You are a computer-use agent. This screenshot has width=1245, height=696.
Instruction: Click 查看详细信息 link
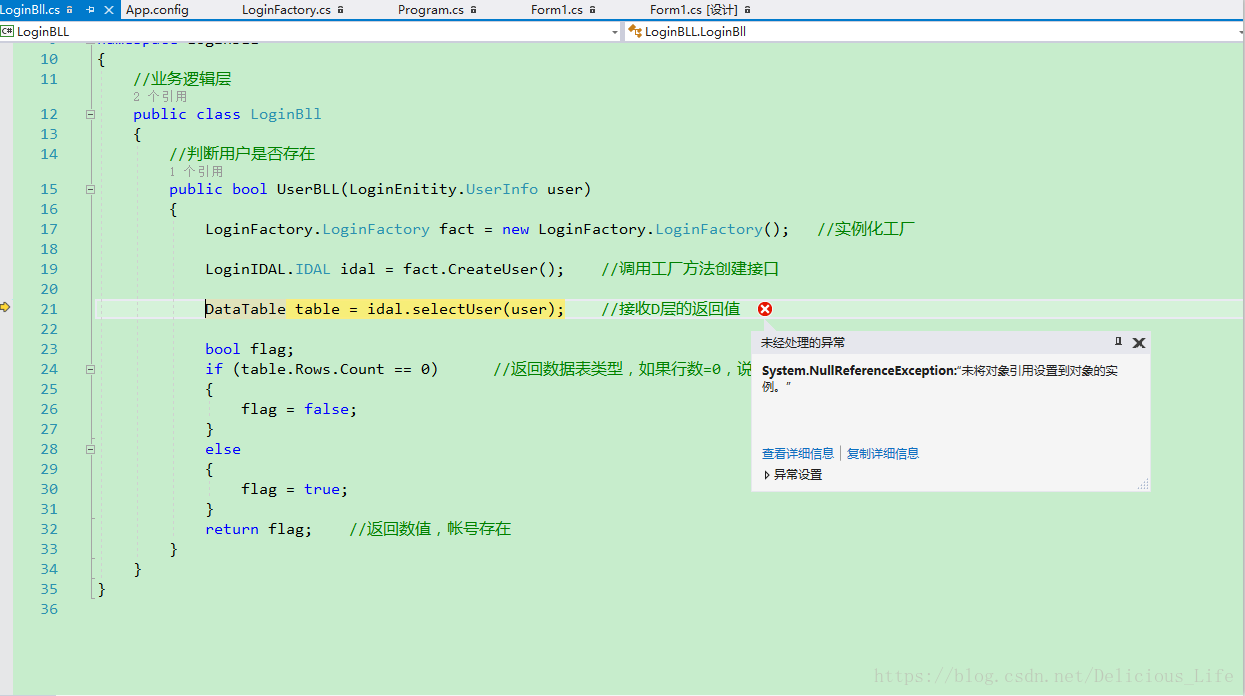[x=798, y=453]
